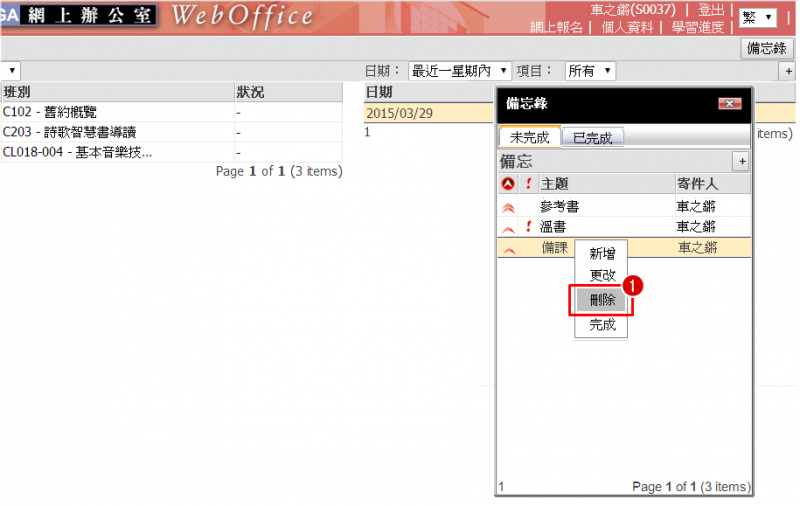
Task: Click the double-arrow priority icon for 參考書
Action: point(508,207)
